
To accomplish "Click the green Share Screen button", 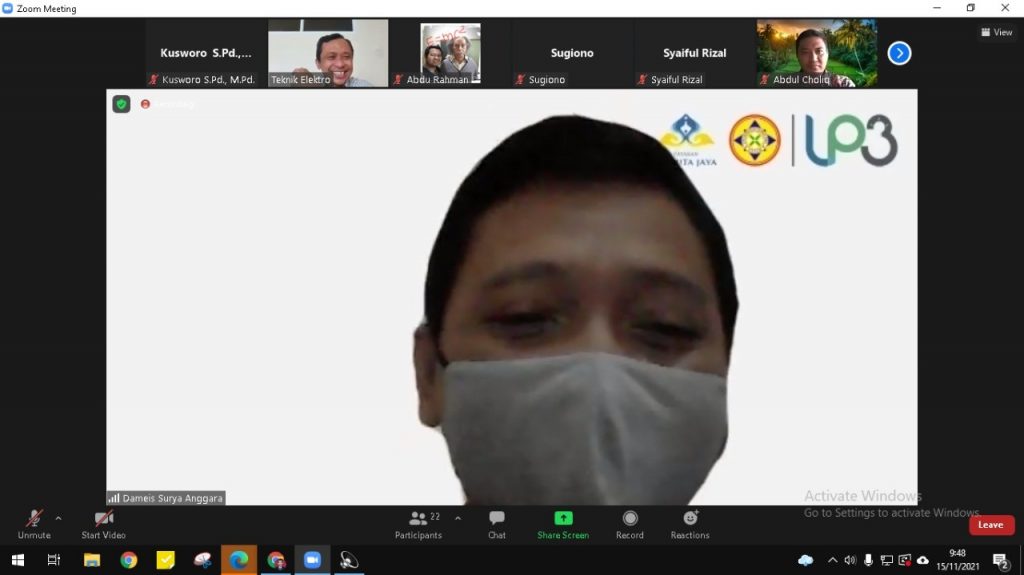I will pos(563,525).
